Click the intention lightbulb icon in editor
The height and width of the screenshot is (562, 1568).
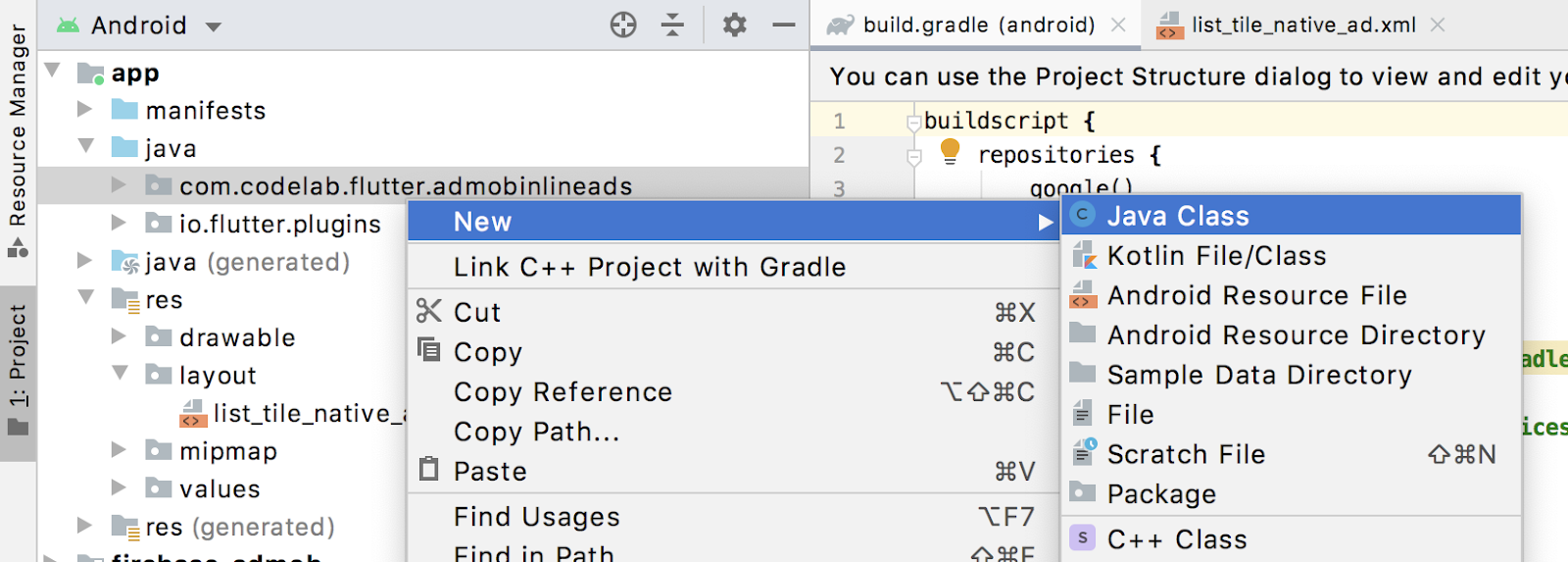[950, 151]
